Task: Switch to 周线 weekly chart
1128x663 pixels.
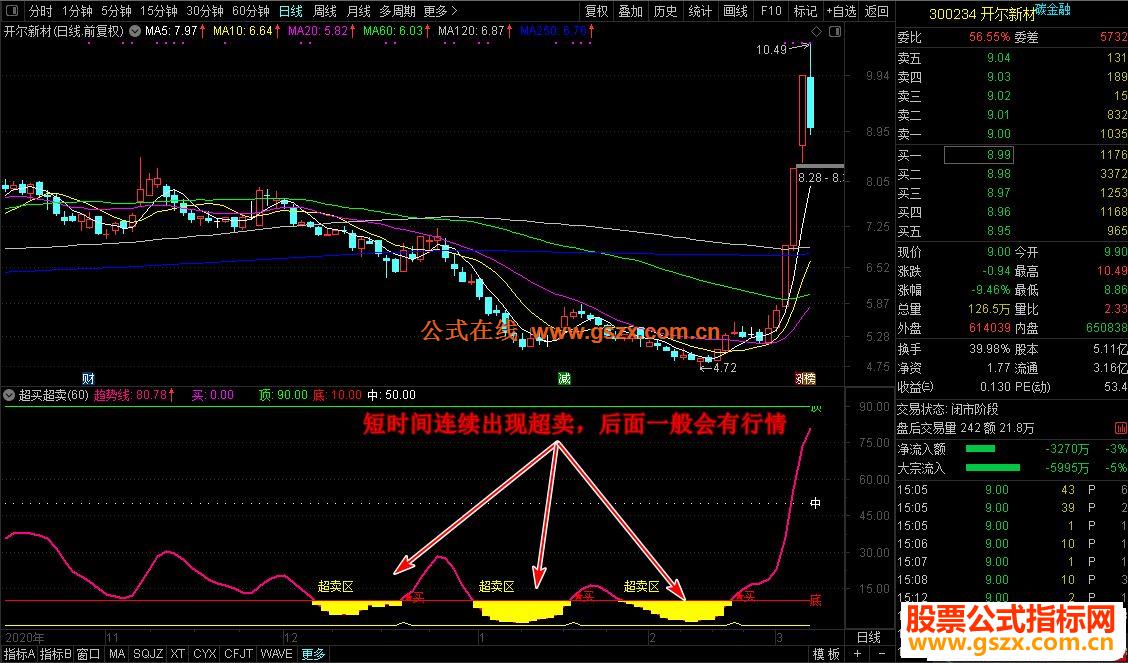Action: coord(324,11)
